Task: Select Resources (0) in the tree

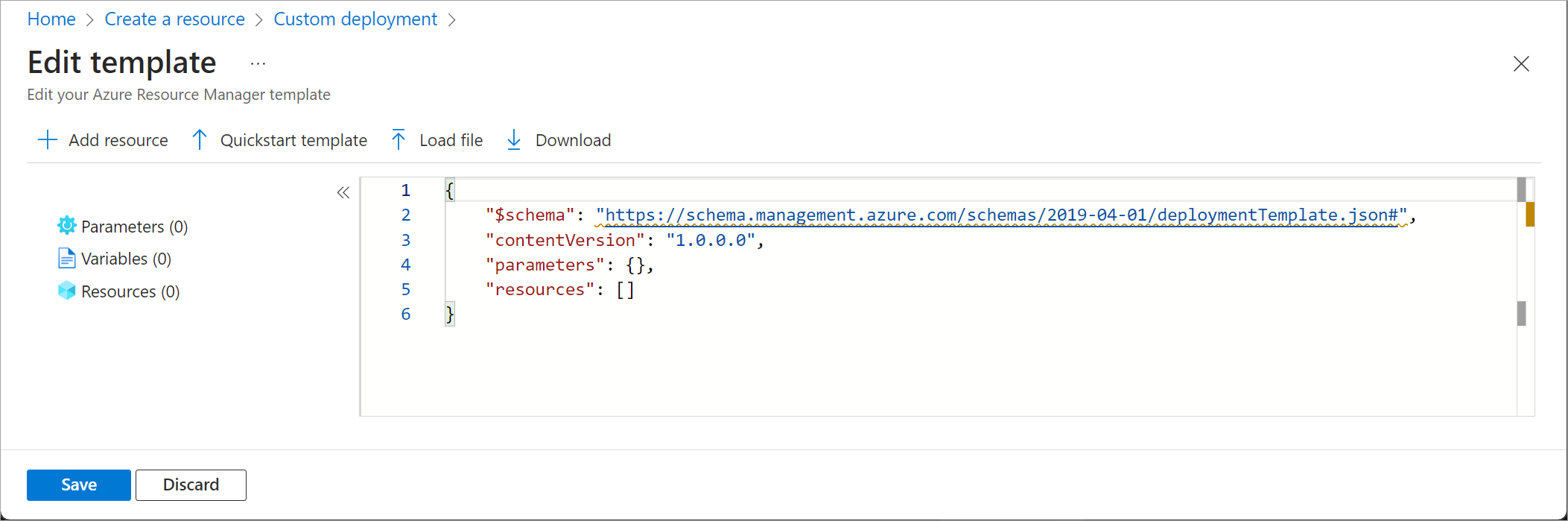Action: (x=130, y=291)
